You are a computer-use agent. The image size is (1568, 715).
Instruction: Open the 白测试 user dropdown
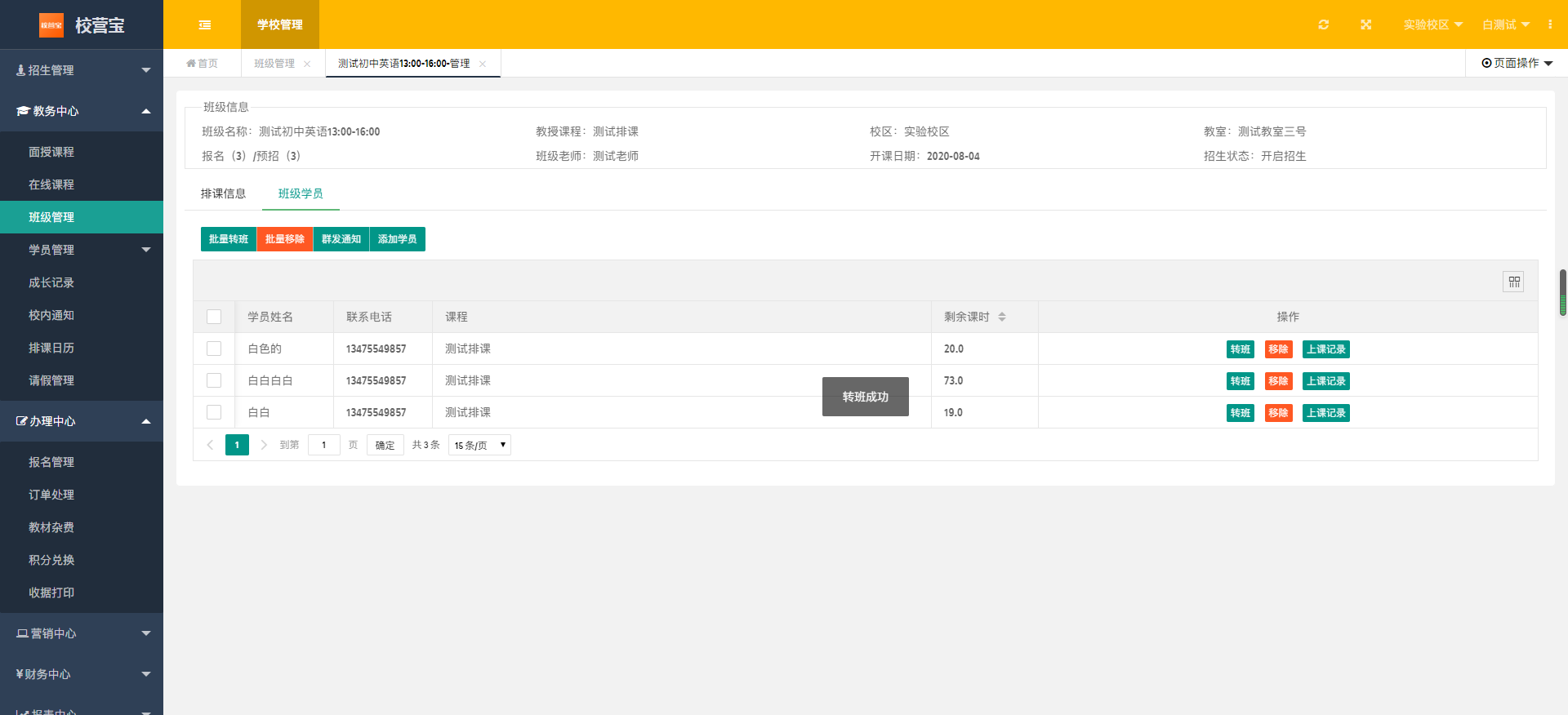click(x=1506, y=24)
